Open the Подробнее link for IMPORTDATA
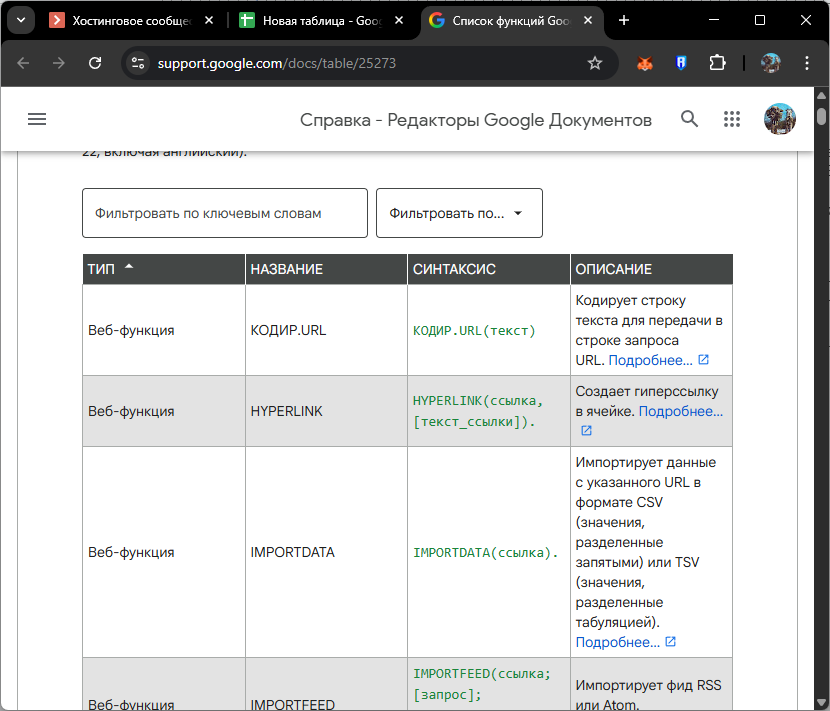Screen dimensions: 830x711 (618, 641)
